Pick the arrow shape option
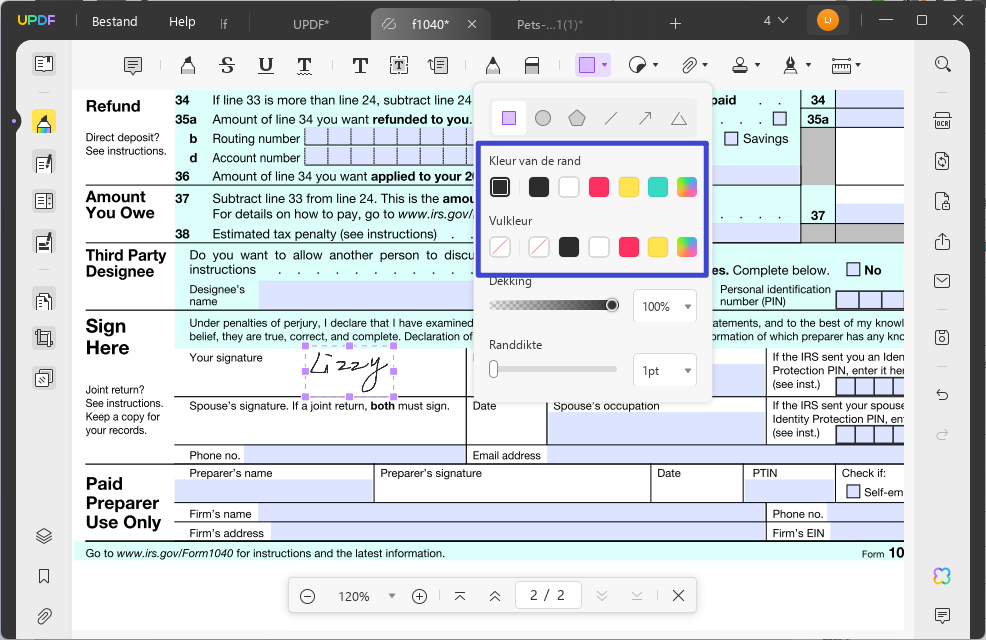986x640 pixels. 645,118
